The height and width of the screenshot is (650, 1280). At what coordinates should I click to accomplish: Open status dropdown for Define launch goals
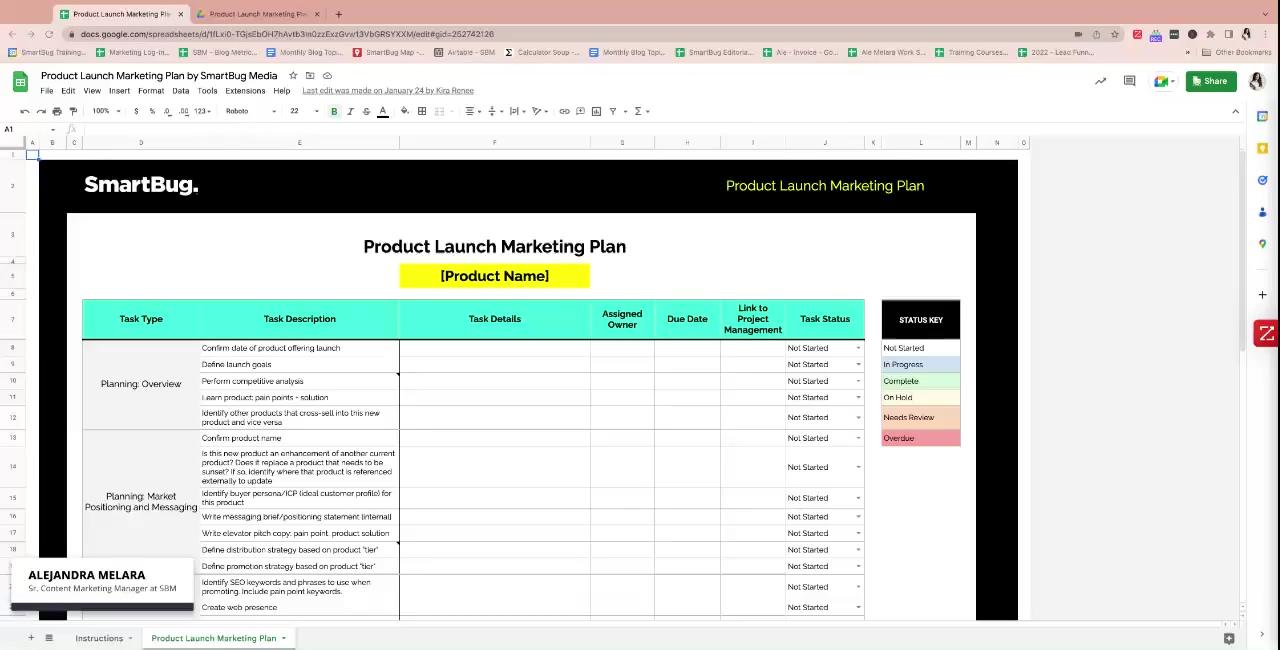(858, 365)
